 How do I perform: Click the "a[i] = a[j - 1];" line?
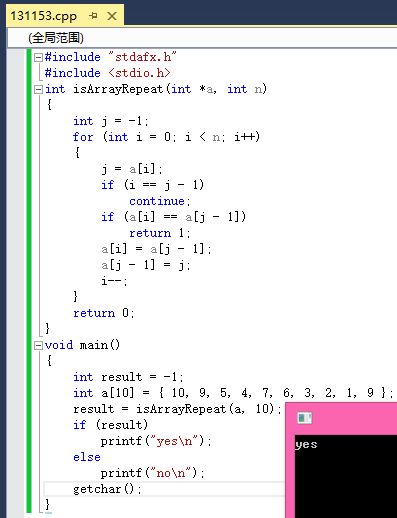(156, 249)
